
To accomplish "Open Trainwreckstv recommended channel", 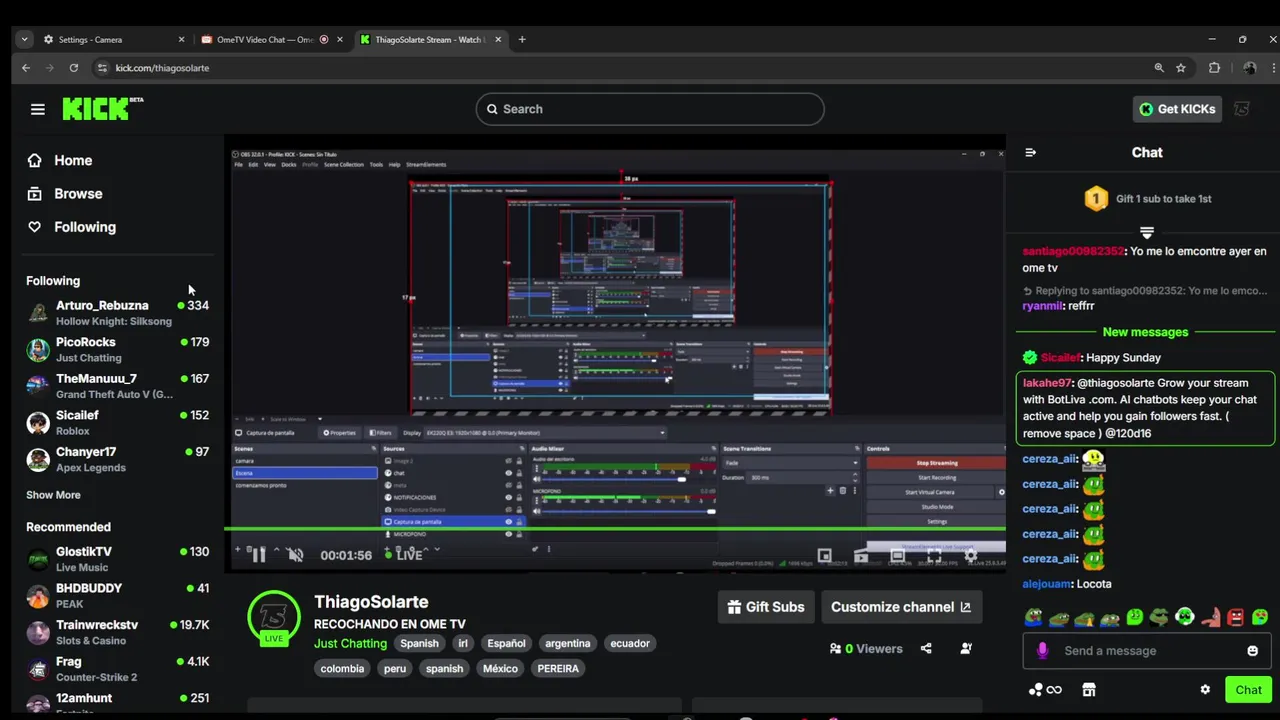I will (117, 632).
